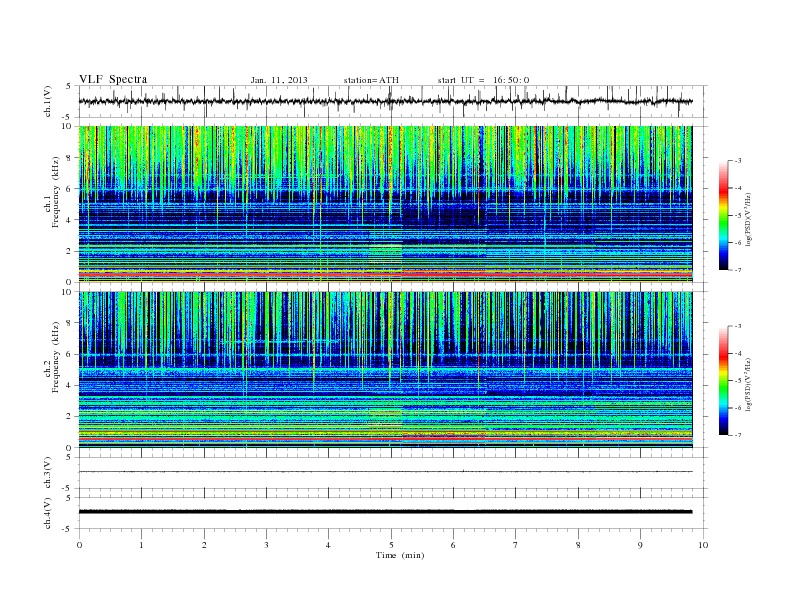The width and height of the screenshot is (792, 612).
Task: Click the flat ch.3 voltage trace
Action: 385,472
